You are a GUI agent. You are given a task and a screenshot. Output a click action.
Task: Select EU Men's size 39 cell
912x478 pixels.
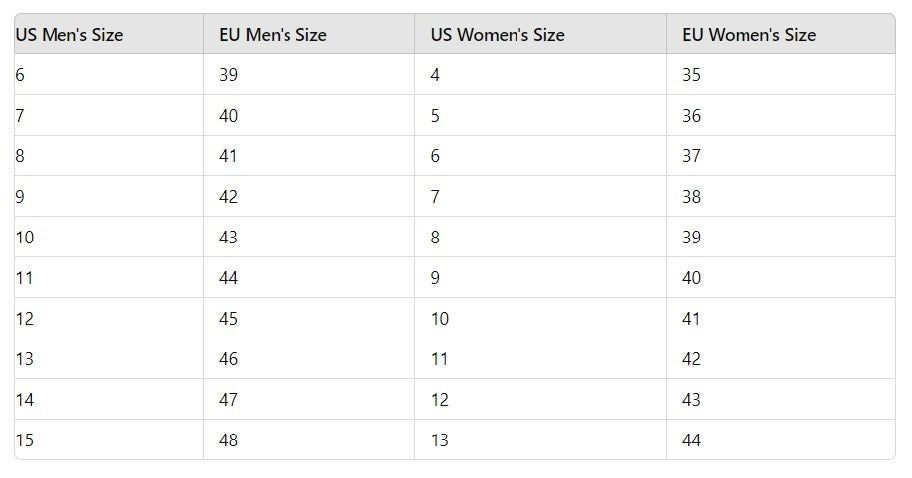click(309, 74)
